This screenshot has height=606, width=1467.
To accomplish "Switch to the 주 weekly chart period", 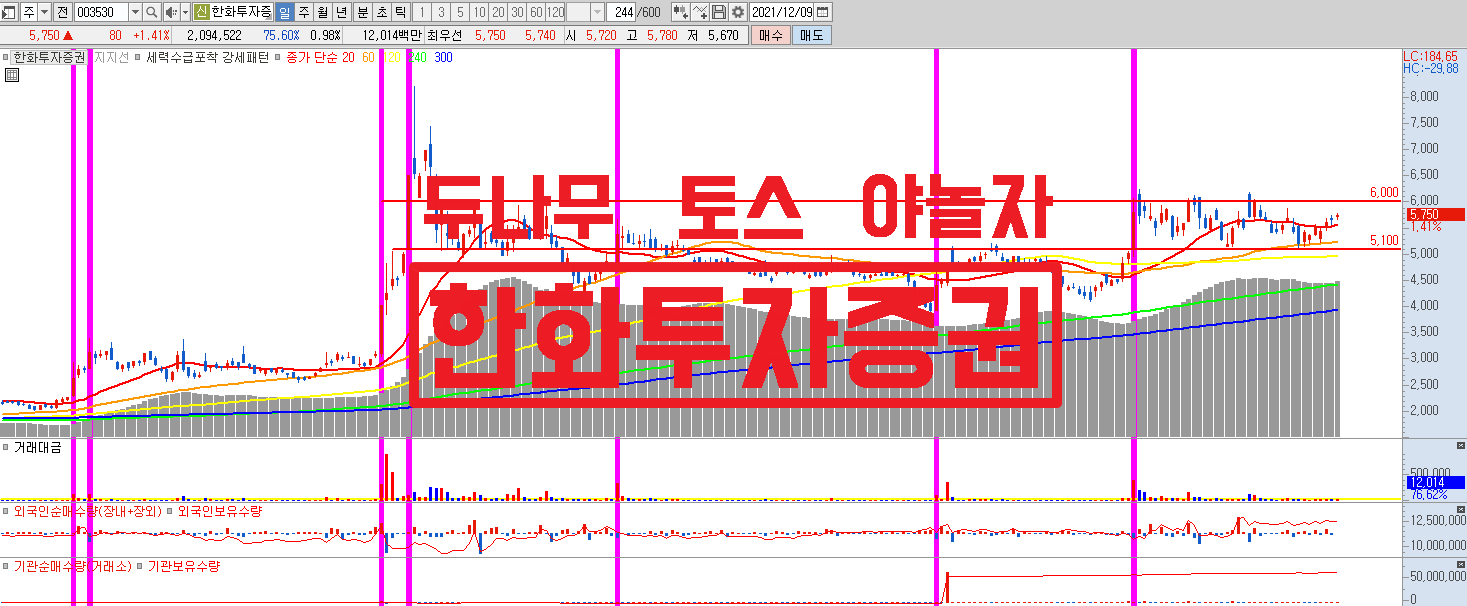I will [304, 12].
